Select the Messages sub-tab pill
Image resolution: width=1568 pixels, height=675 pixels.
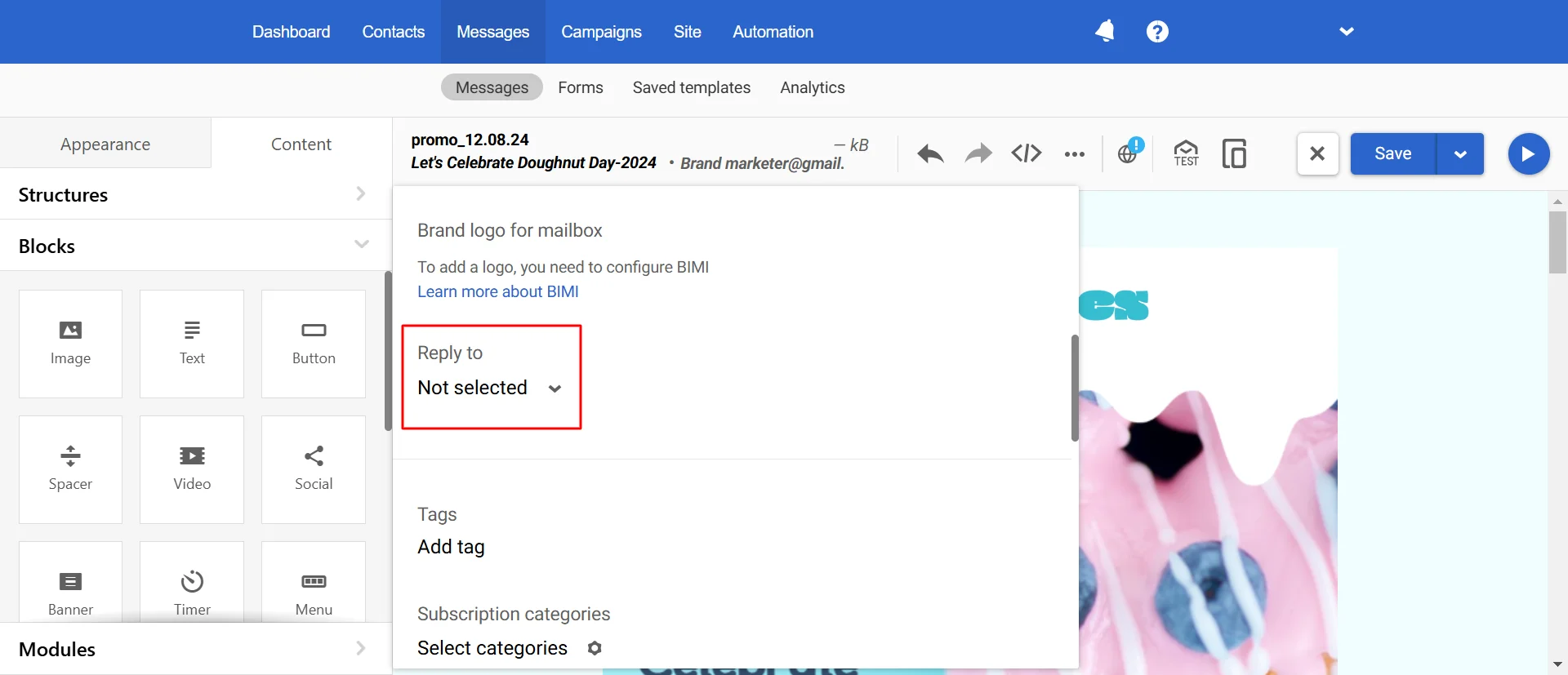492,87
